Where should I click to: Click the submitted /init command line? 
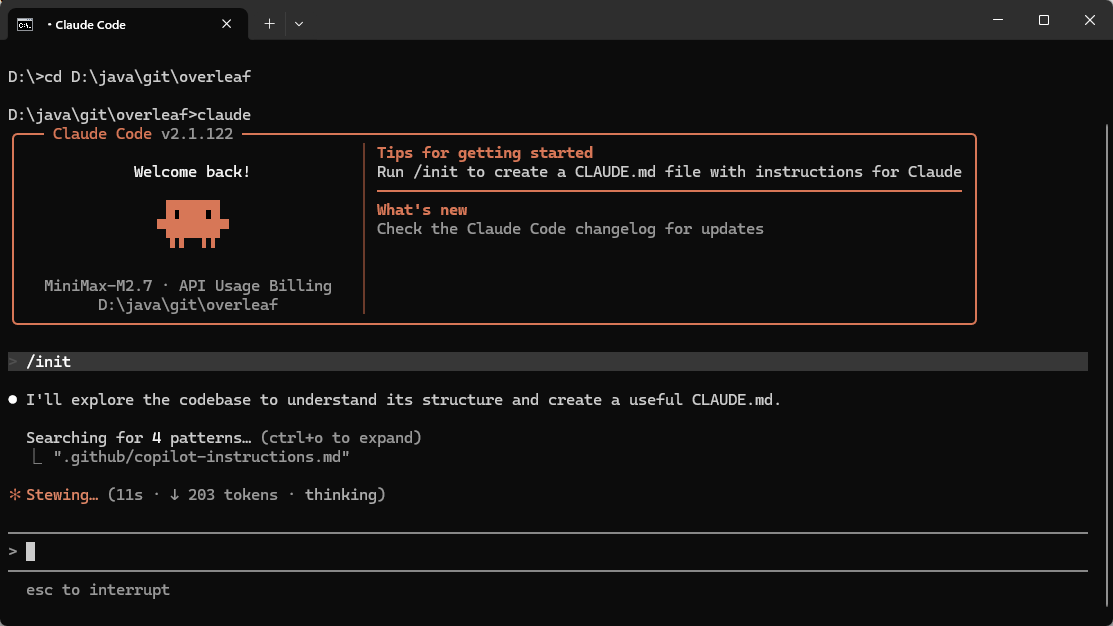coord(547,361)
